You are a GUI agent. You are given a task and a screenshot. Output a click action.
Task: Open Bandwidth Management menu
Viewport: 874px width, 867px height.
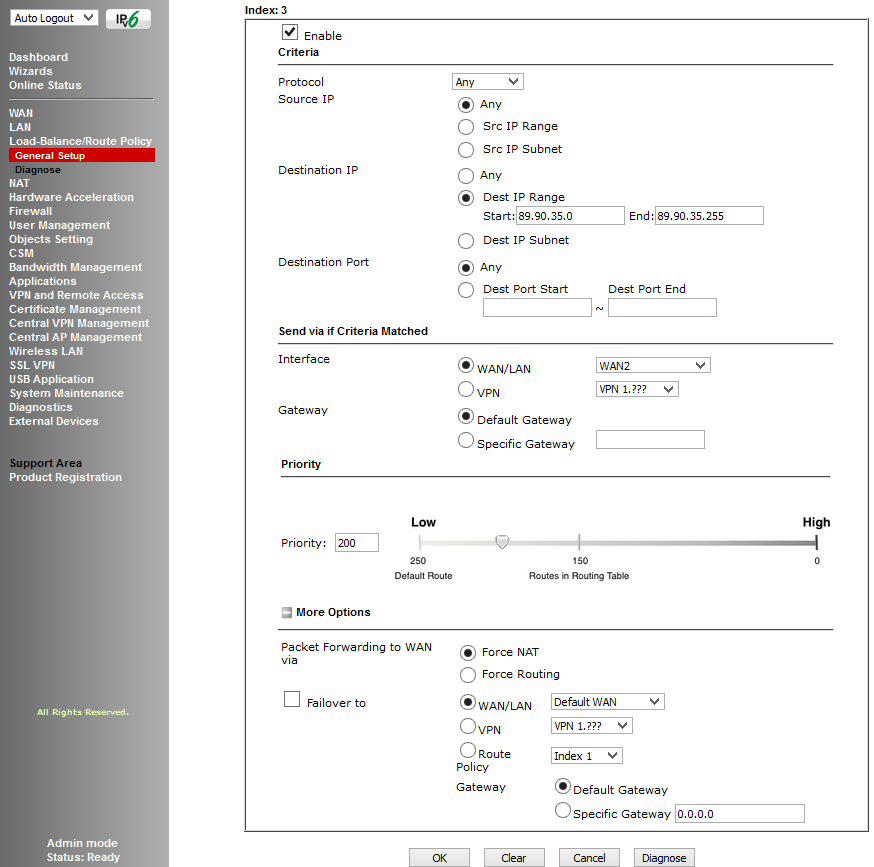pyautogui.click(x=75, y=267)
